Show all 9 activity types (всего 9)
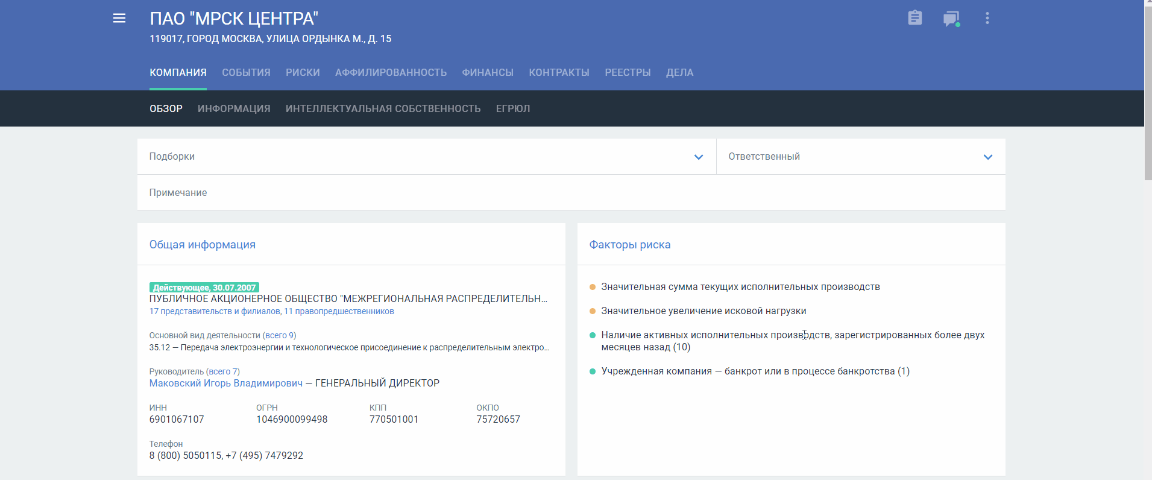Screen dimensions: 1152x480 (279, 335)
